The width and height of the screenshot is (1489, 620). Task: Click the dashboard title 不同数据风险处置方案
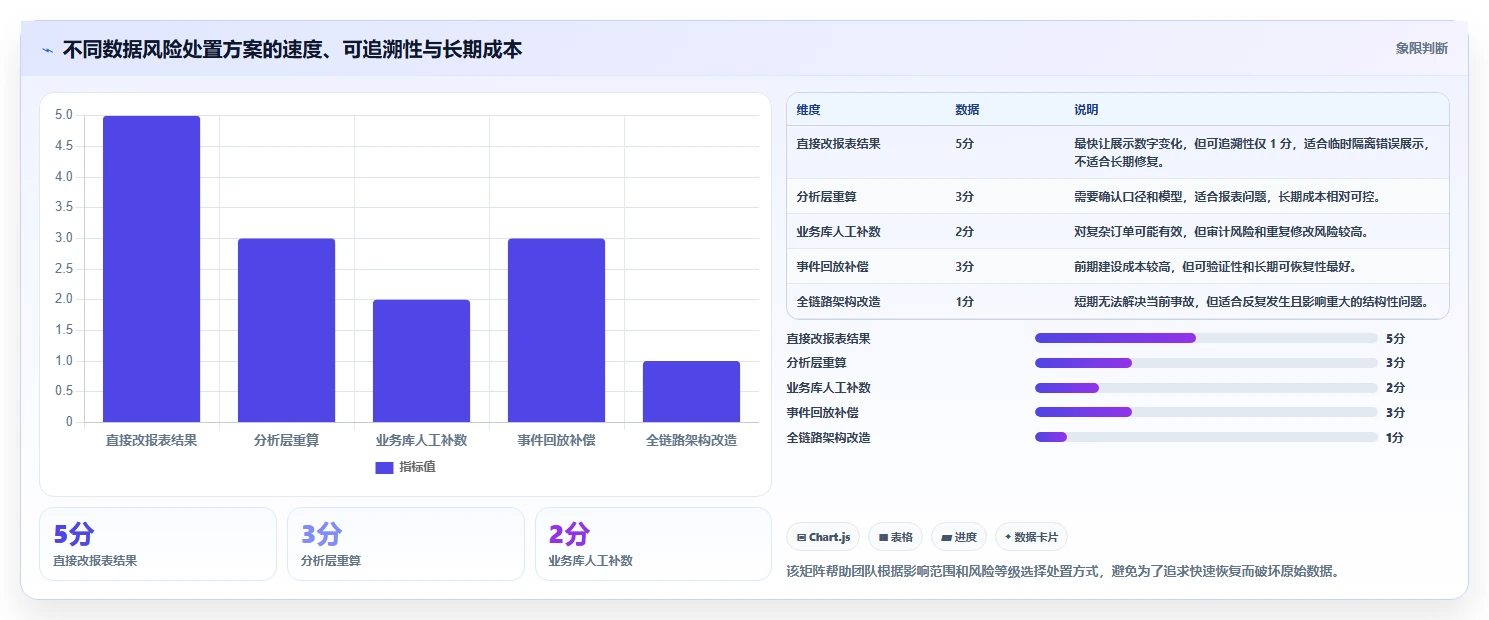[x=292, y=49]
